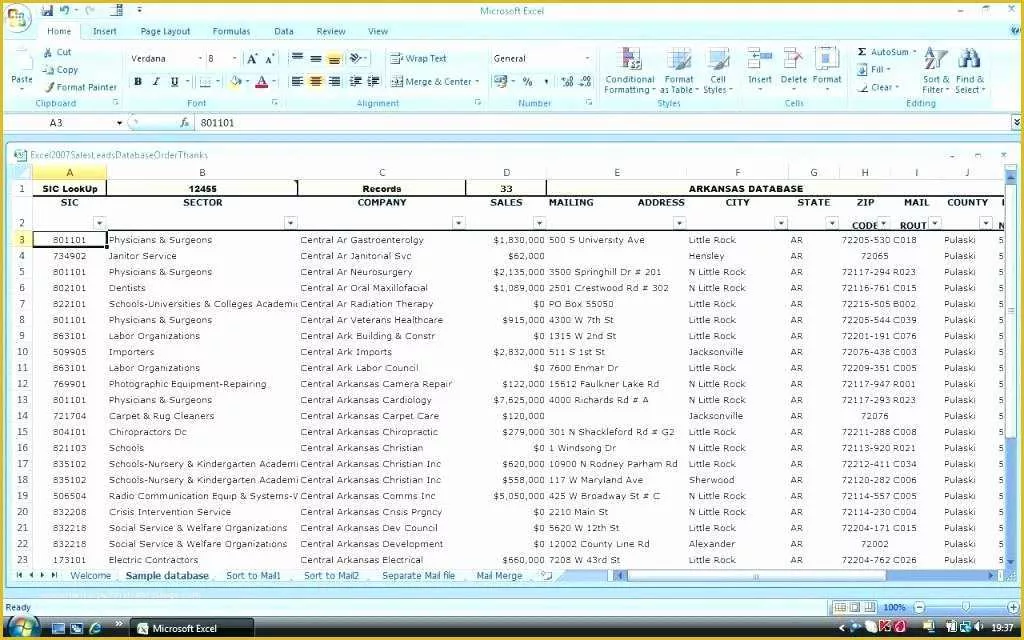
Task: Switch to the Mail Merge sheet tab
Action: (499, 575)
